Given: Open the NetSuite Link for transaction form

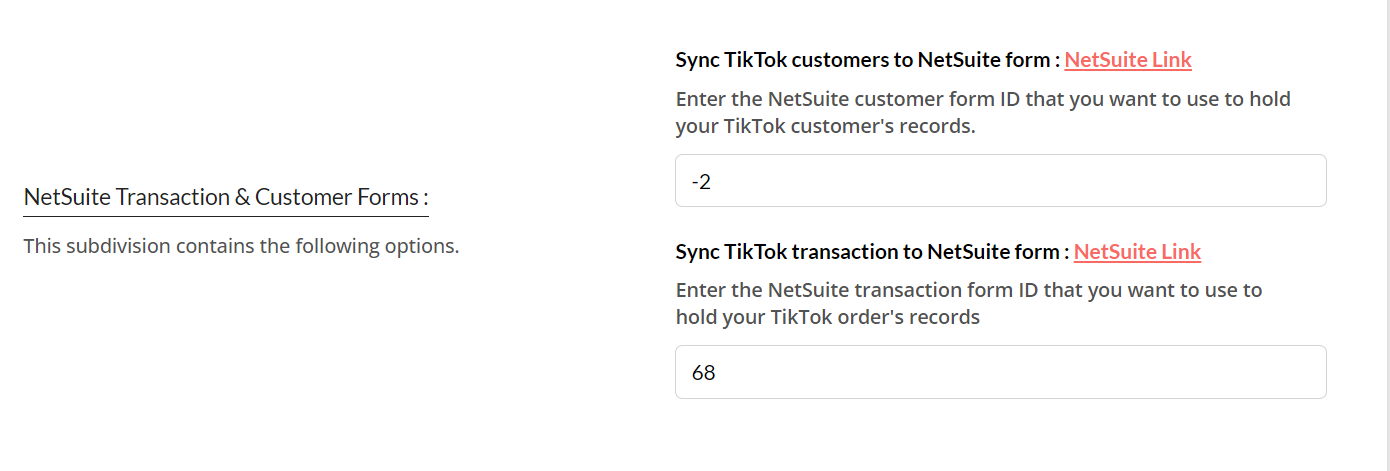Looking at the screenshot, I should [x=1137, y=252].
